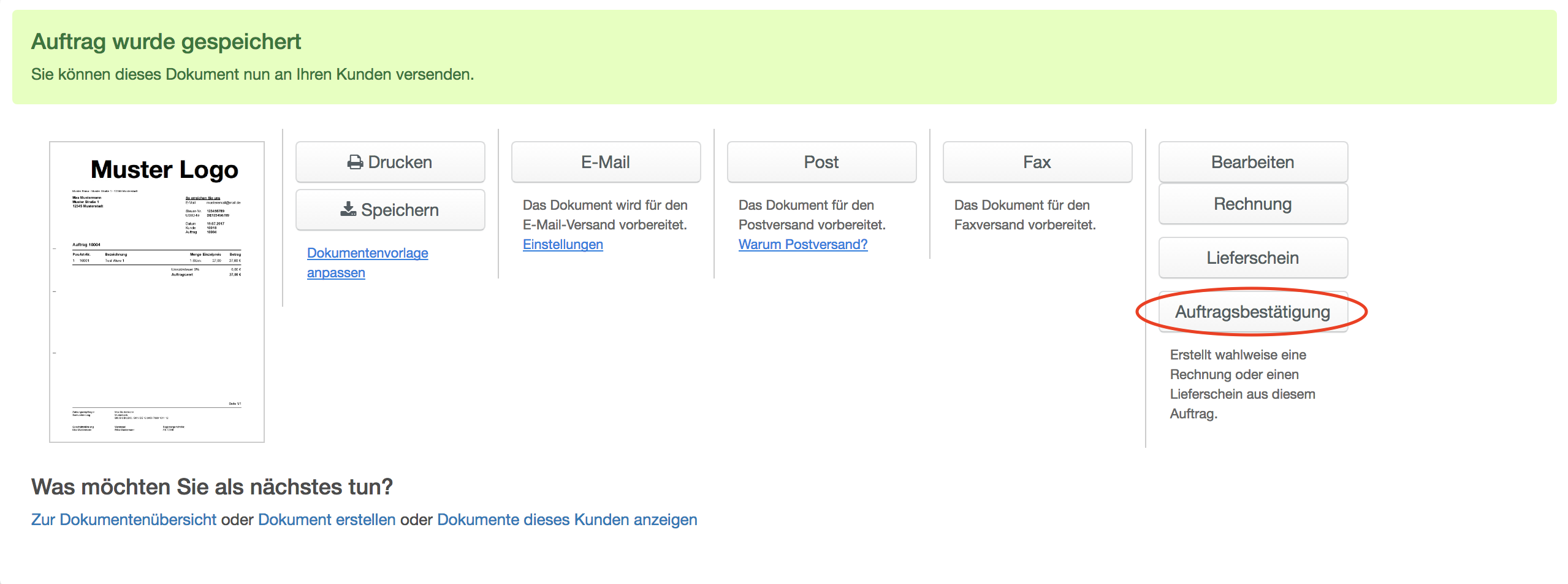Follow the Warum Postversand? link

tap(803, 244)
